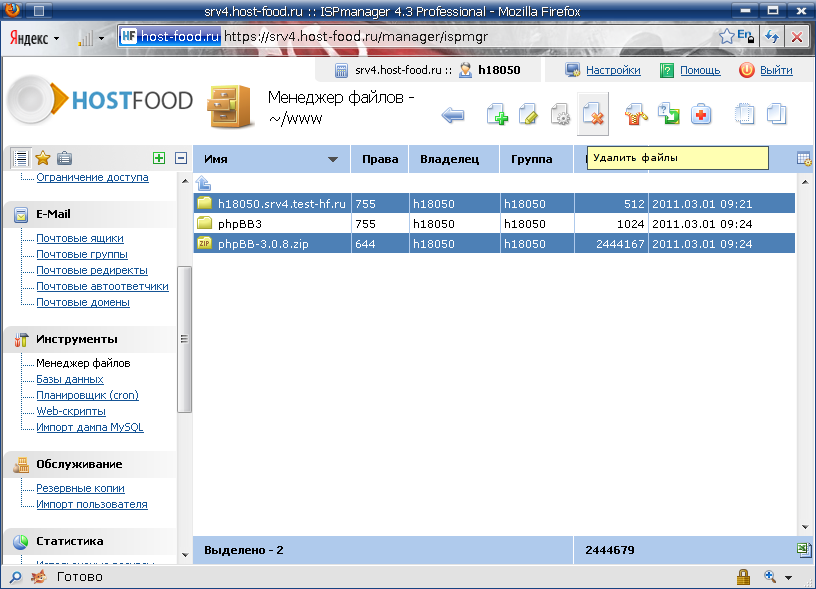Switch to the list view menu icon
The width and height of the screenshot is (816, 589).
point(21,158)
